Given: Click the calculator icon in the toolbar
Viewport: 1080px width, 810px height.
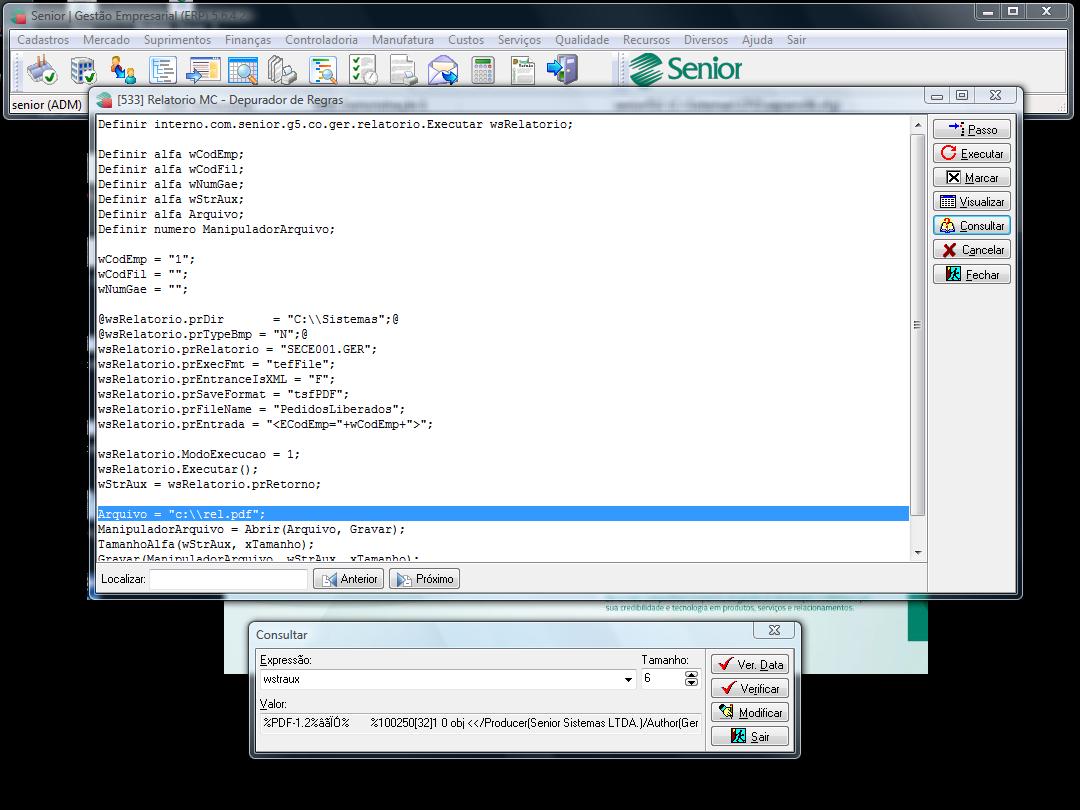Looking at the screenshot, I should (483, 70).
